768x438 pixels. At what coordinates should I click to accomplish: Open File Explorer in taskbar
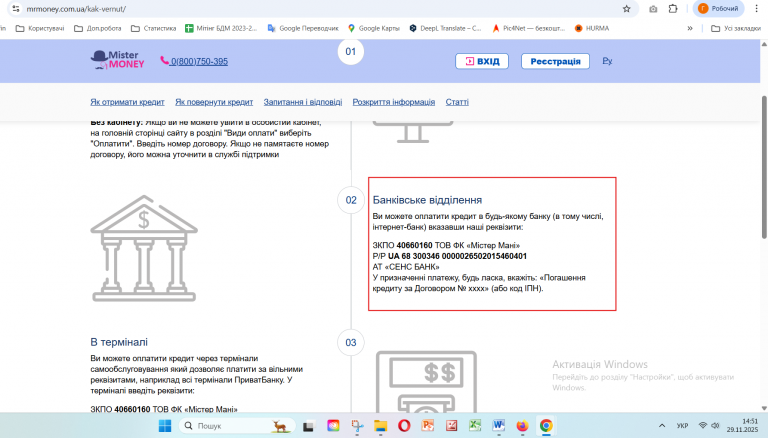point(381,426)
